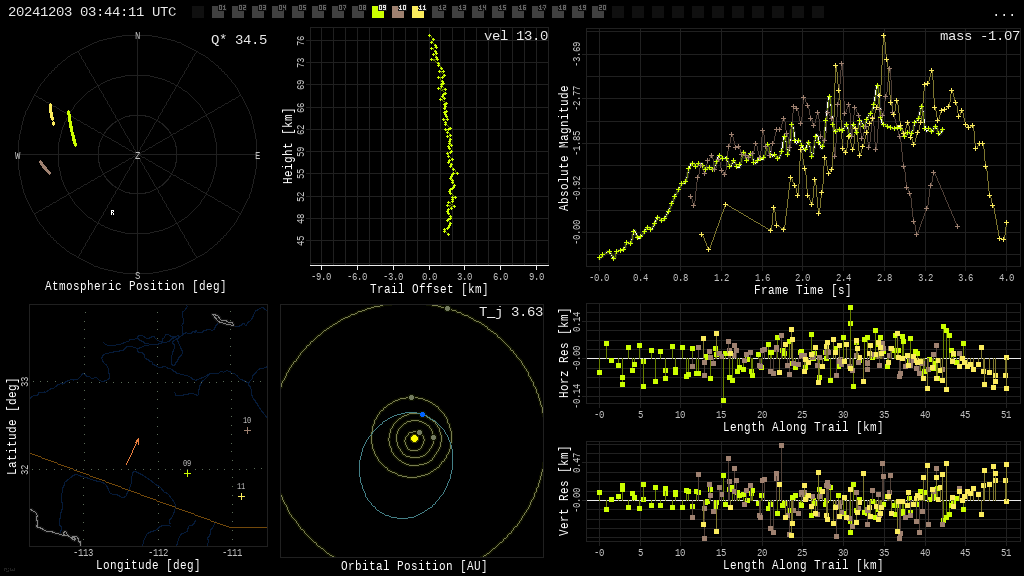The height and width of the screenshot is (576, 1024).
Task: Click the timestamp 20241203 03:44:11 UTC
Action: point(92,12)
